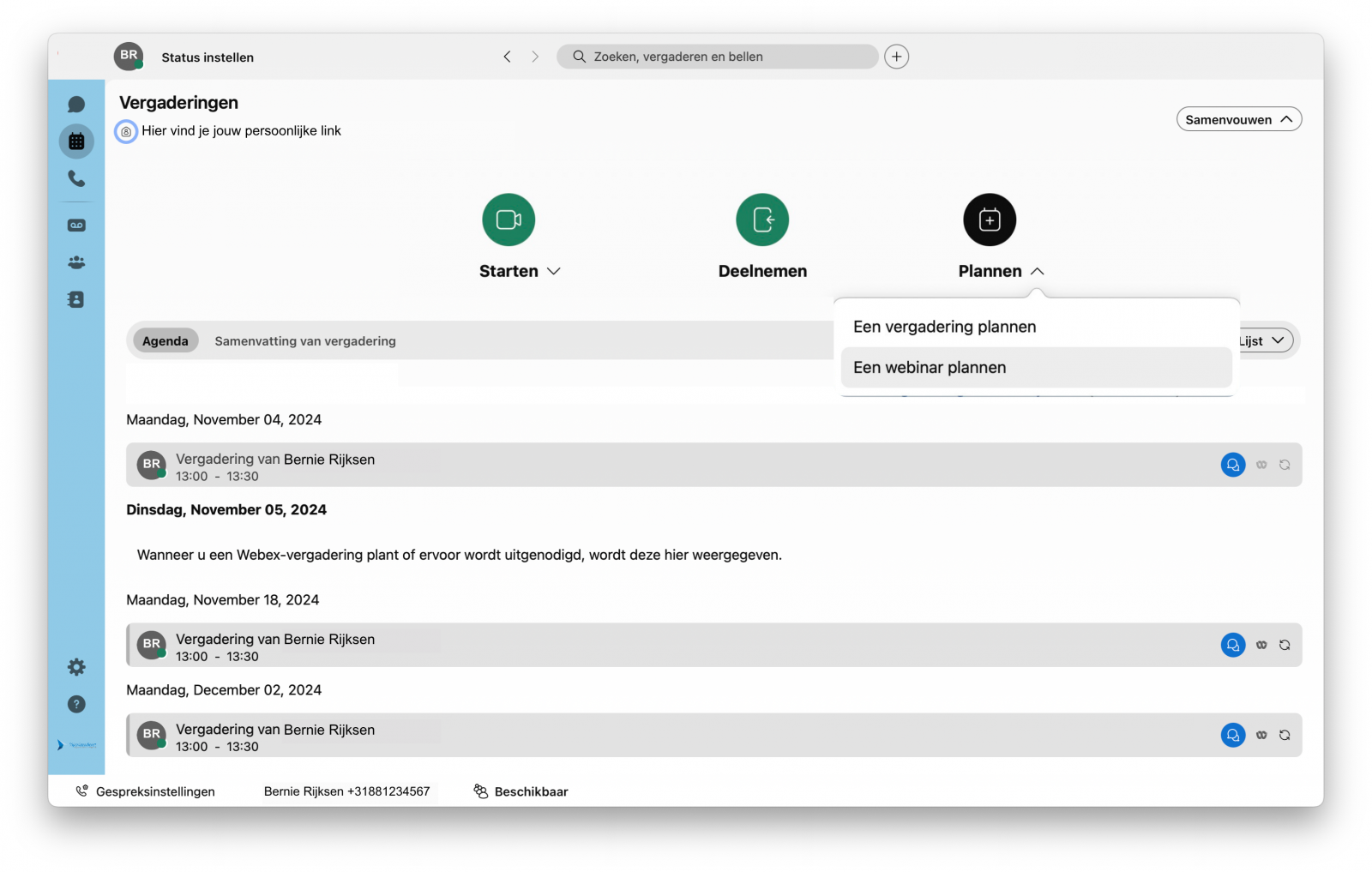This screenshot has height=872, width=1372.
Task: Click the search field Zoeken, vergaderen en bellen
Action: point(717,56)
